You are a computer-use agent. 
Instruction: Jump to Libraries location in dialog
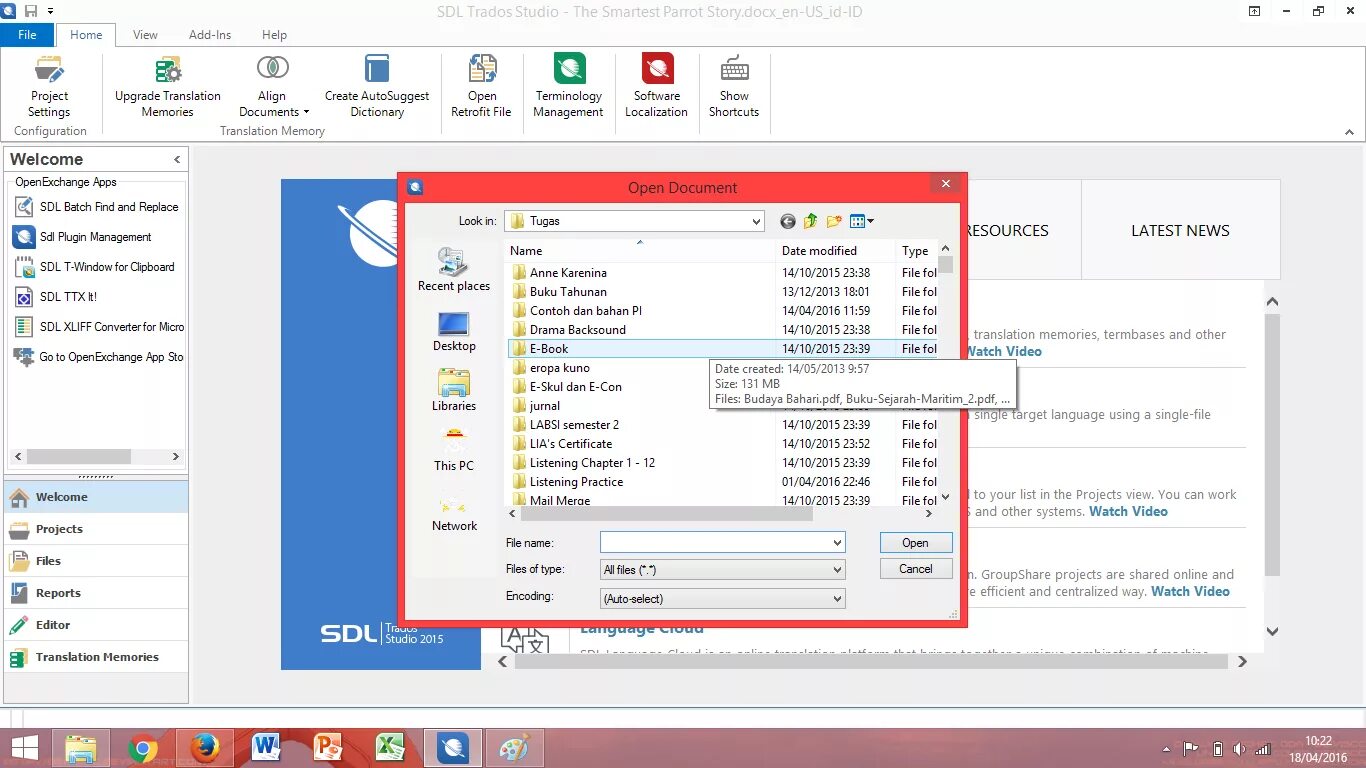[454, 390]
